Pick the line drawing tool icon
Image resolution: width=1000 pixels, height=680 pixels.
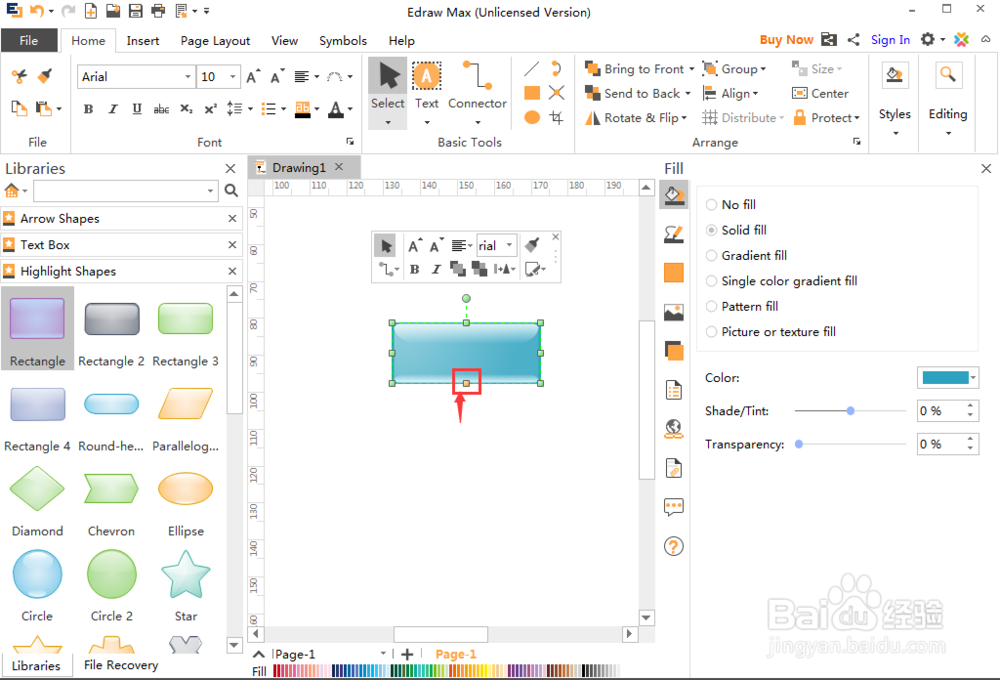coord(531,69)
